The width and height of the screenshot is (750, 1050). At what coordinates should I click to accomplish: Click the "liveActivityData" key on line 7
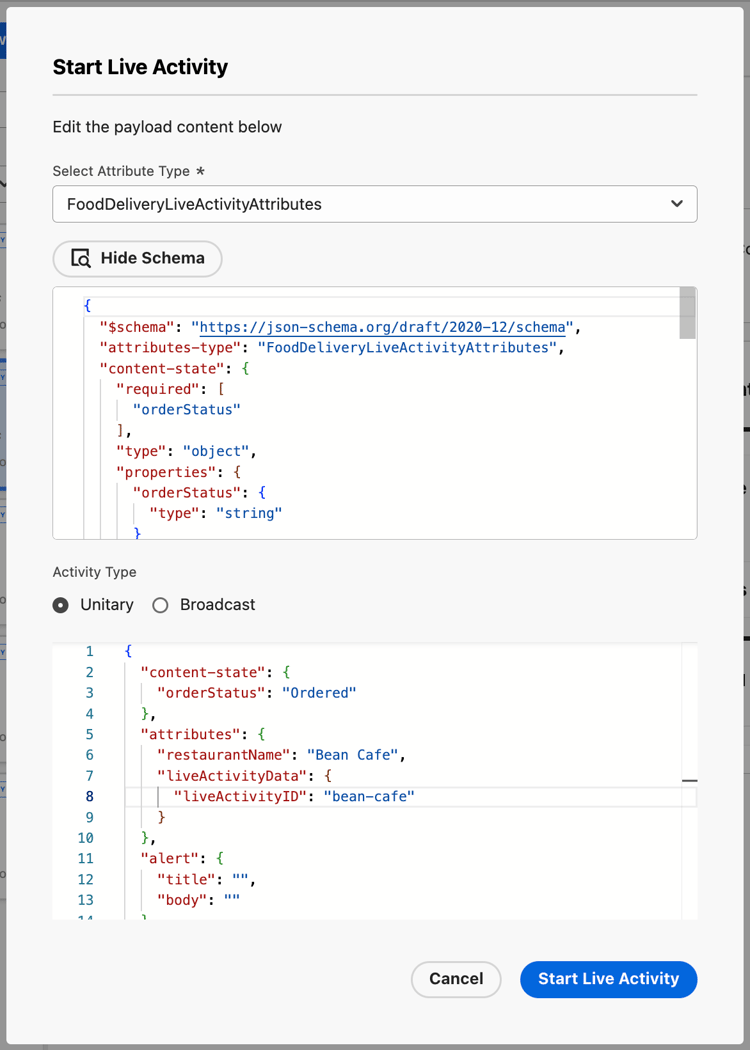(x=231, y=776)
